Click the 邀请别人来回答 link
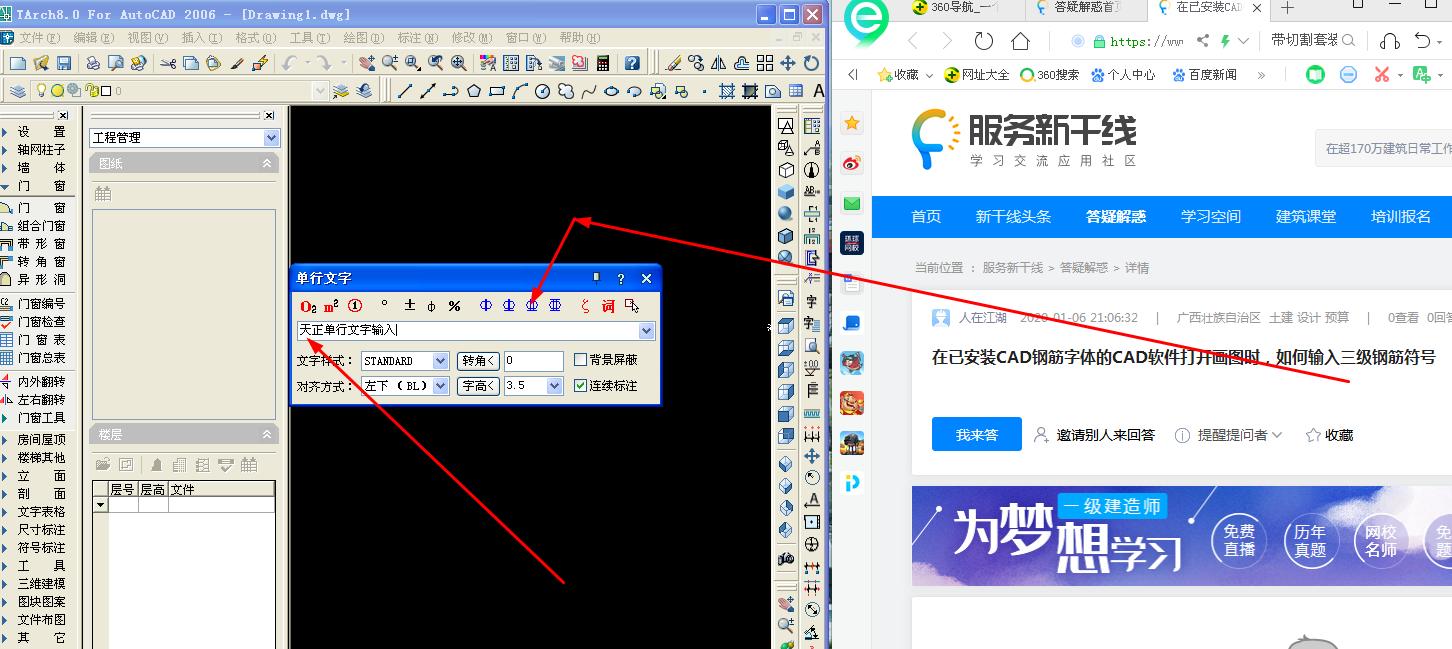The image size is (1452, 649). click(1094, 435)
